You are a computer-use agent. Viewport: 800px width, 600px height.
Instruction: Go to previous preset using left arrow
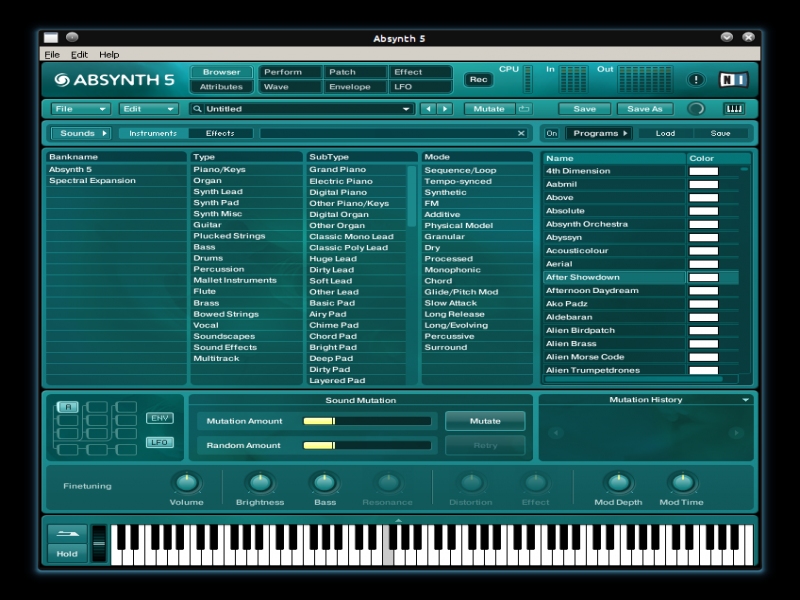[x=428, y=109]
